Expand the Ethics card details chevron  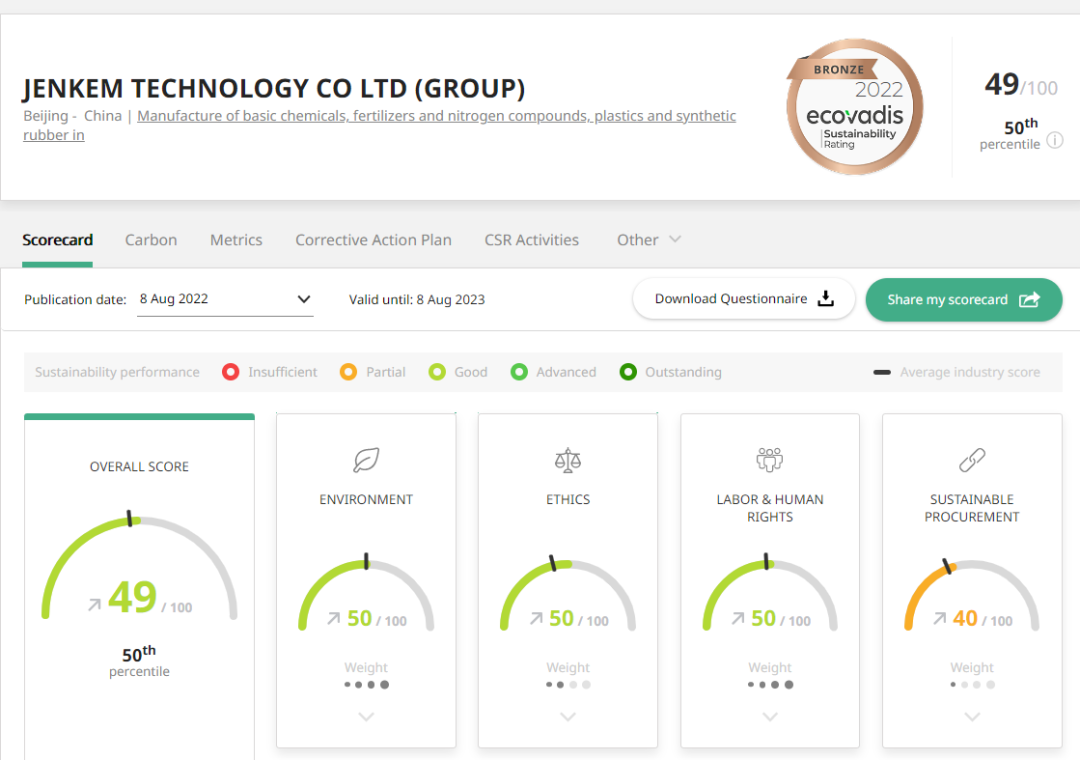tap(568, 717)
